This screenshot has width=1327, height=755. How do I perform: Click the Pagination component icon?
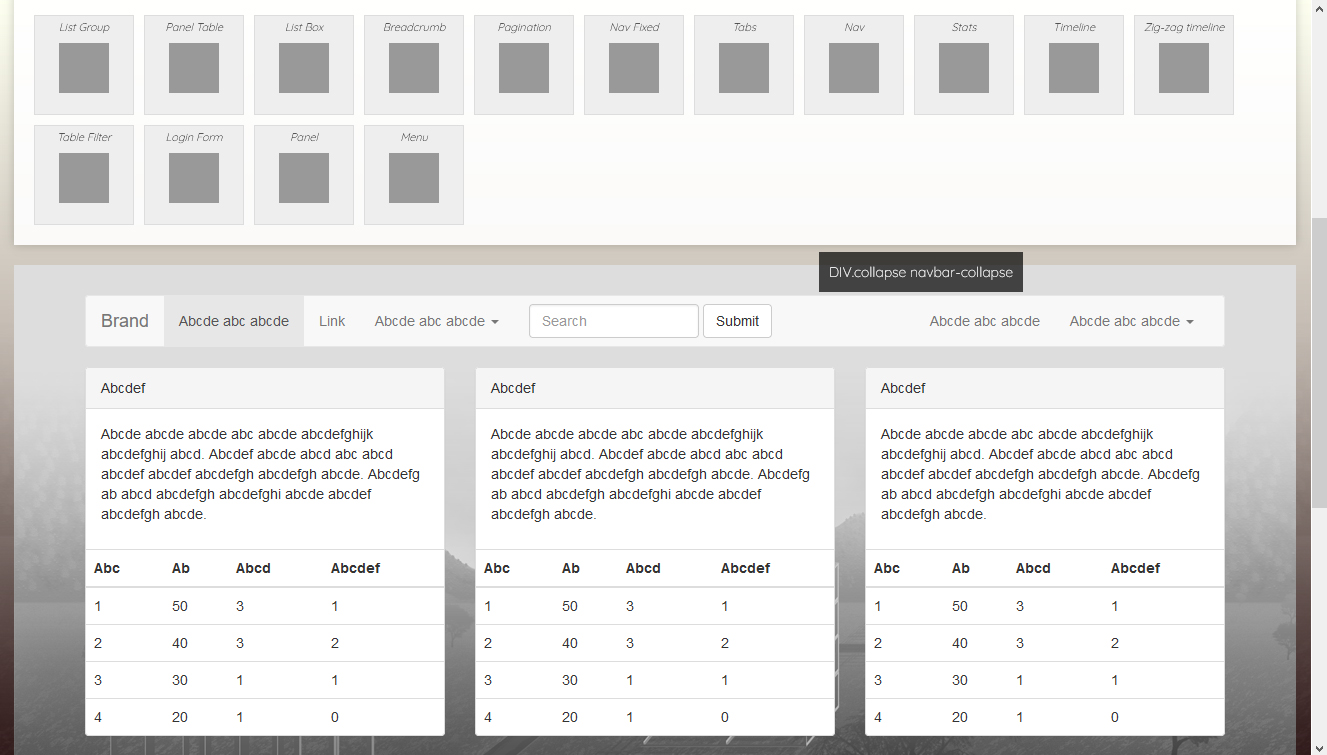click(x=524, y=67)
